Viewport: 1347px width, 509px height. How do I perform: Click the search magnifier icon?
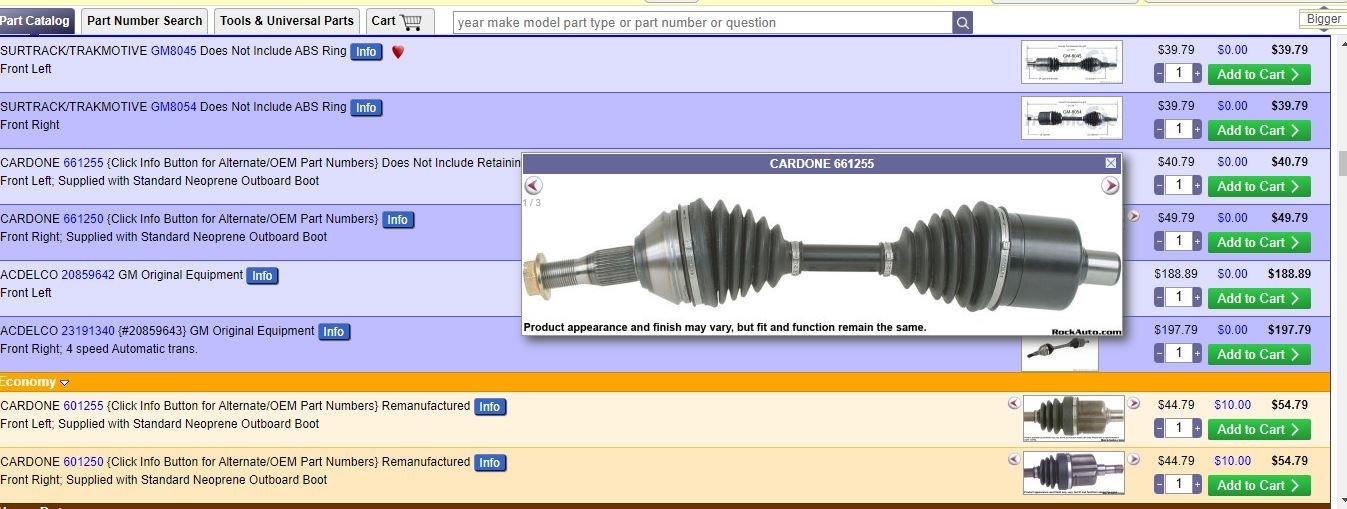click(x=962, y=22)
